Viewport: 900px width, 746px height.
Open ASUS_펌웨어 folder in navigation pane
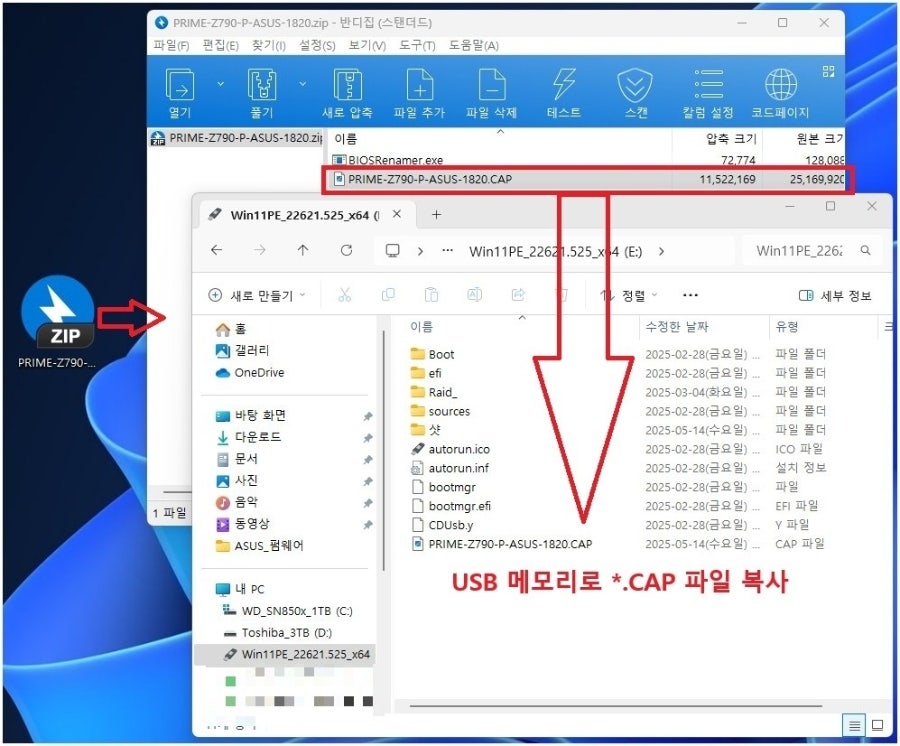[x=259, y=546]
